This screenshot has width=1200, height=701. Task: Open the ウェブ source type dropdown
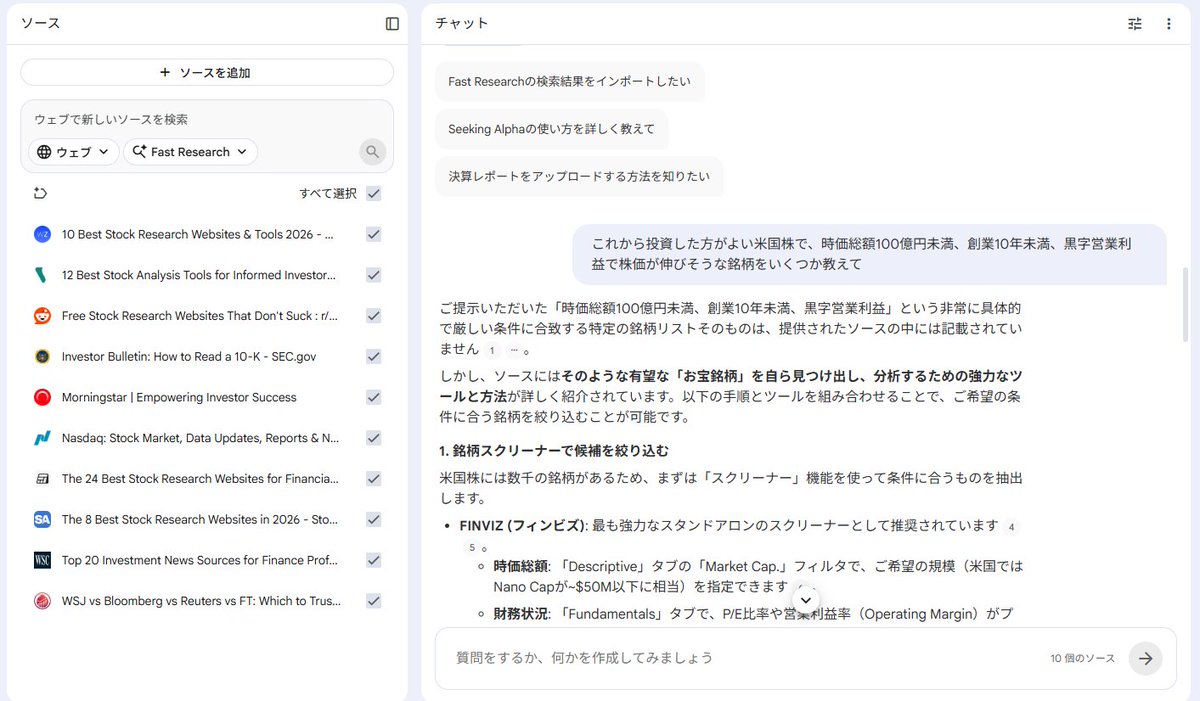73,152
